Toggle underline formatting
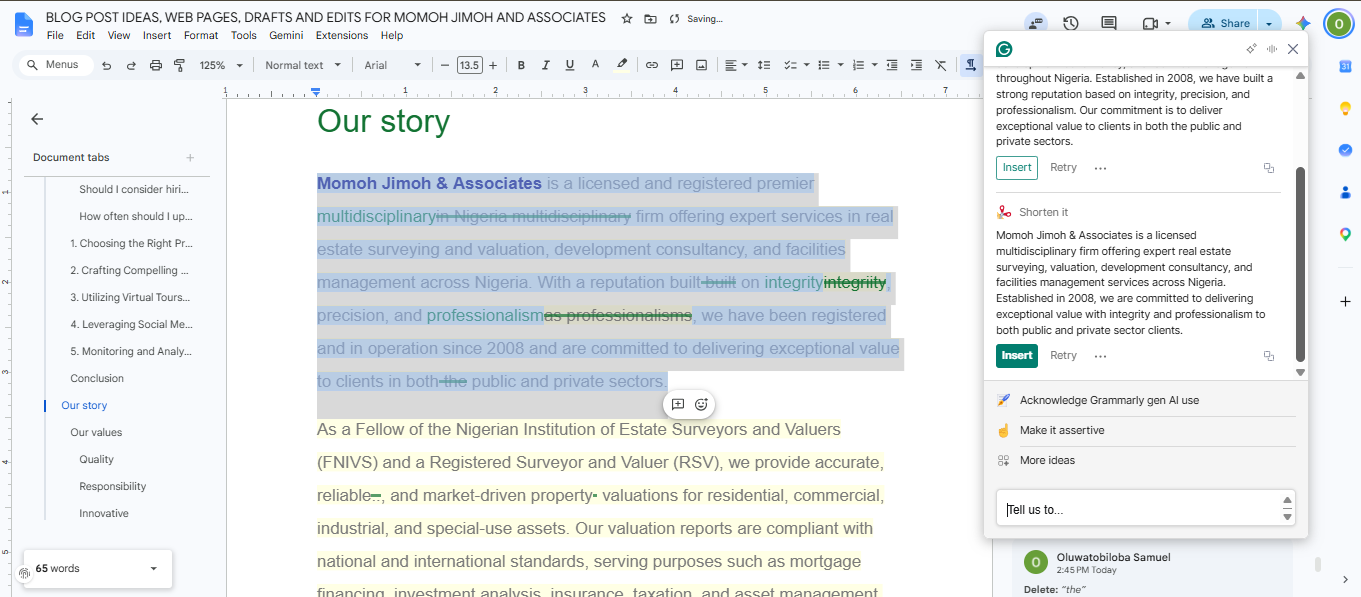The height and width of the screenshot is (597, 1361). (x=570, y=65)
